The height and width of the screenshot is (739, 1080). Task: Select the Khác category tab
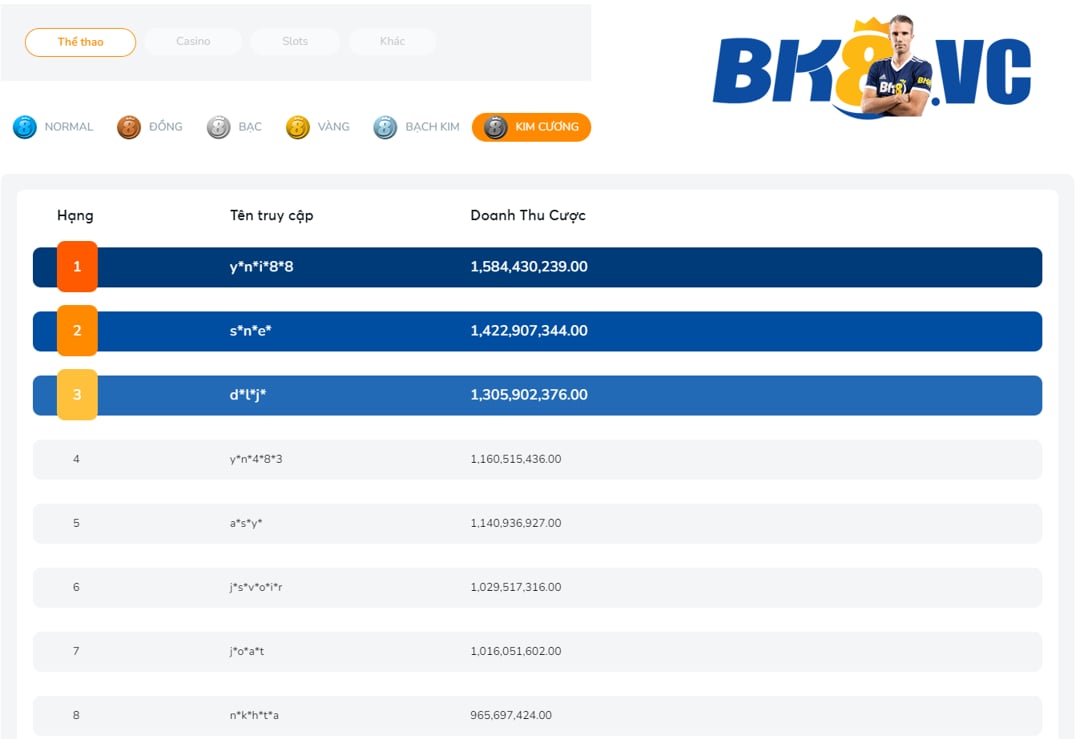[392, 41]
